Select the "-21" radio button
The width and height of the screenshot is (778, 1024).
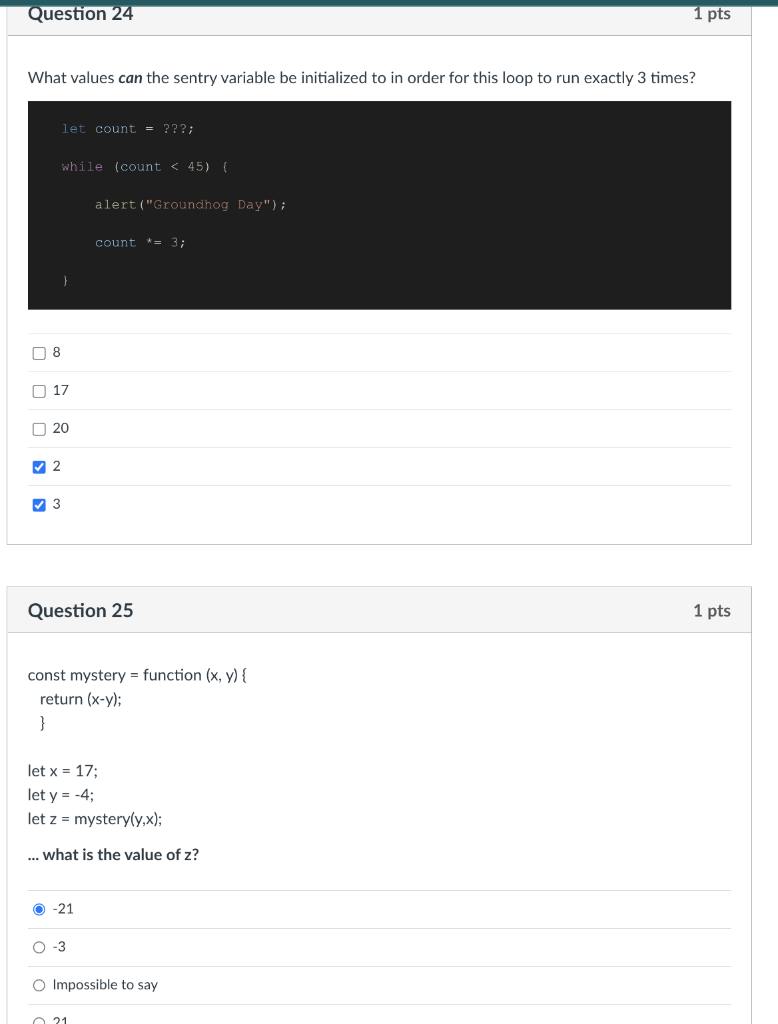click(x=38, y=908)
